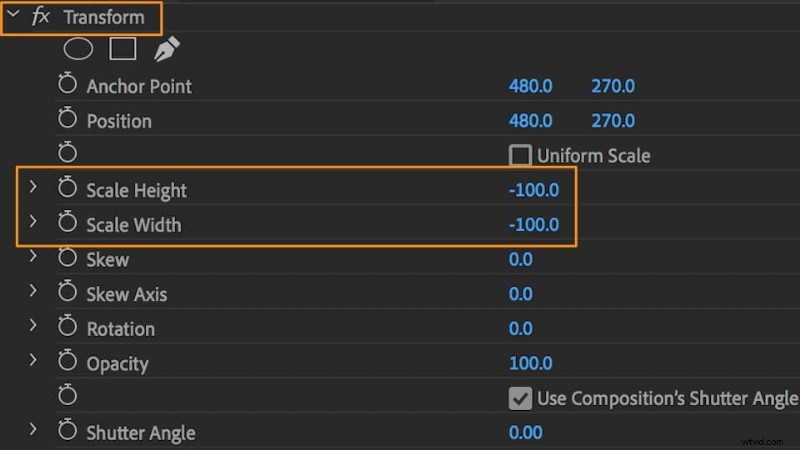This screenshot has height=450, width=800.
Task: Expand the Scale Height property
Action: pyautogui.click(x=33, y=187)
